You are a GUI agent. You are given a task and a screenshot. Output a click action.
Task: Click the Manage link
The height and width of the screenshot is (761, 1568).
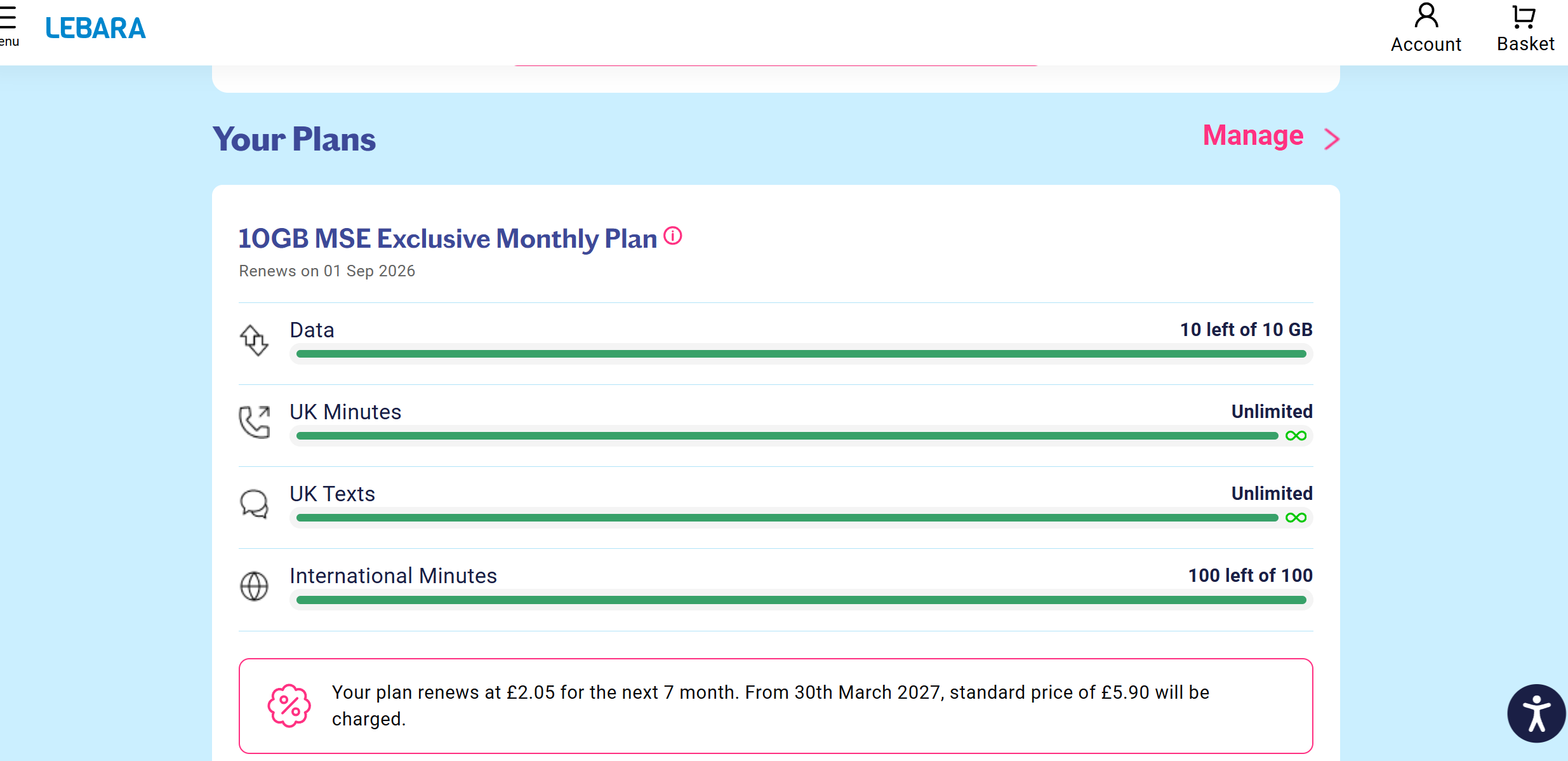click(x=1253, y=135)
